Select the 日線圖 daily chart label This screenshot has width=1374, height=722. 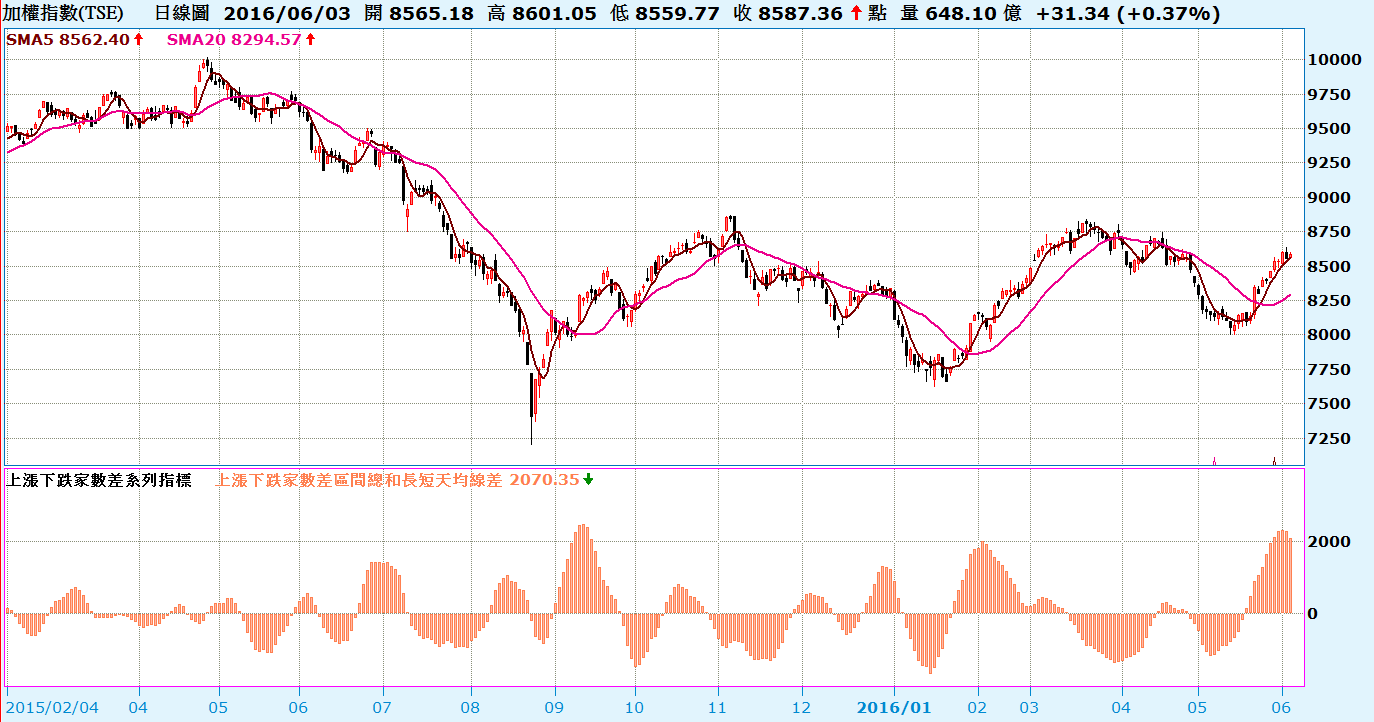tap(182, 14)
